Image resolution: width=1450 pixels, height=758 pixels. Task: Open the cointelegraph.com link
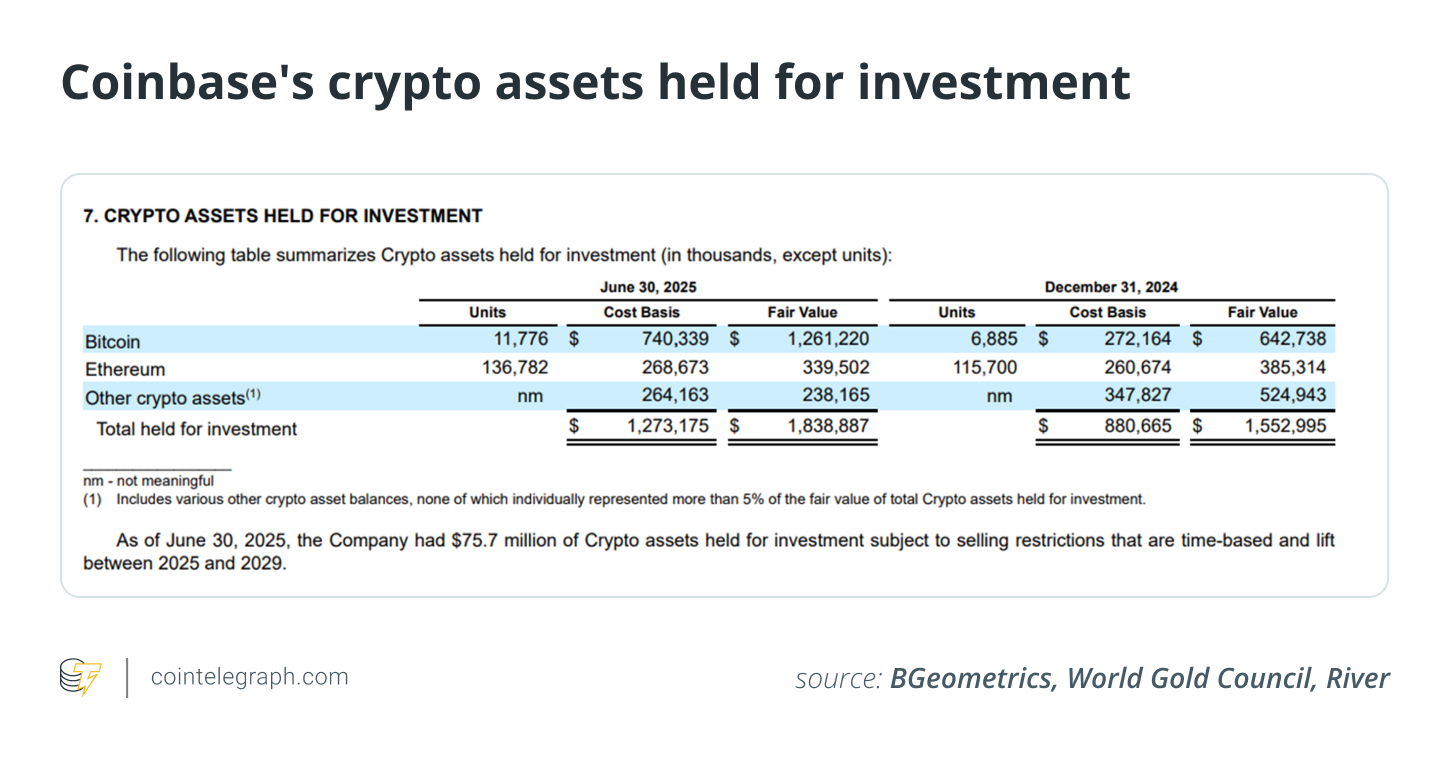249,677
